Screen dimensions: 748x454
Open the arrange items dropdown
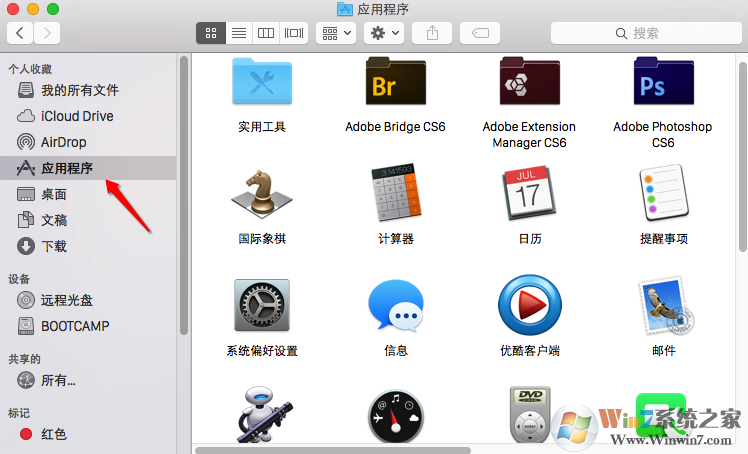pyautogui.click(x=336, y=33)
